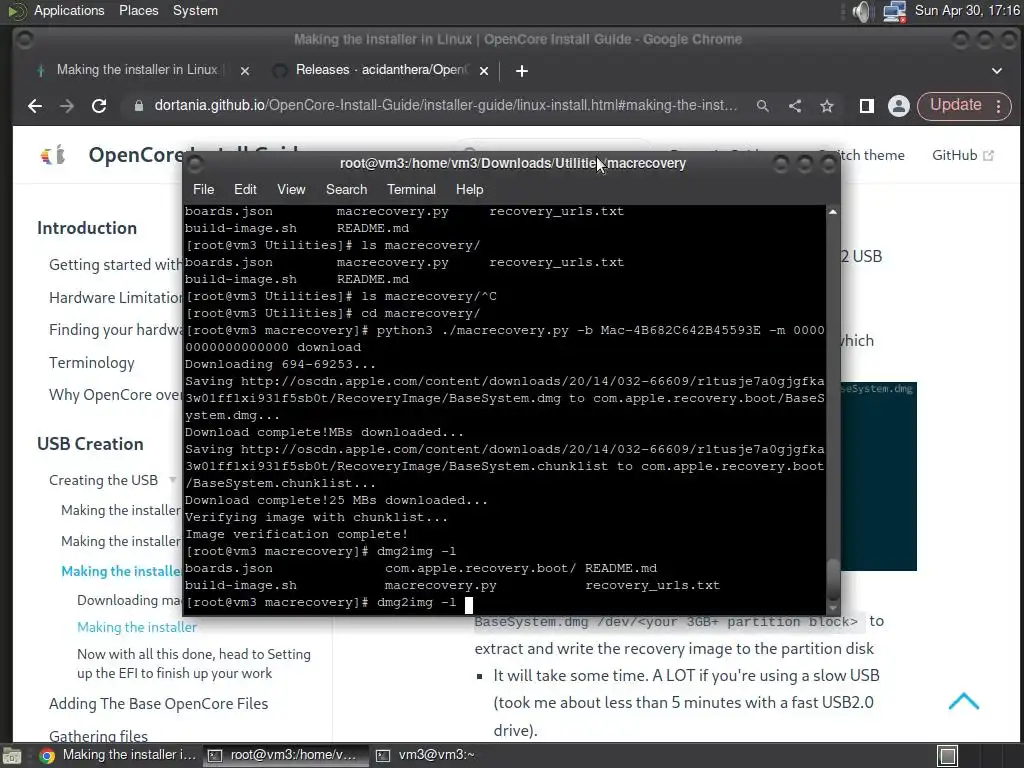The height and width of the screenshot is (768, 1024).
Task: Click the active bold 'Making the installer' sidebar link
Action: click(121, 571)
